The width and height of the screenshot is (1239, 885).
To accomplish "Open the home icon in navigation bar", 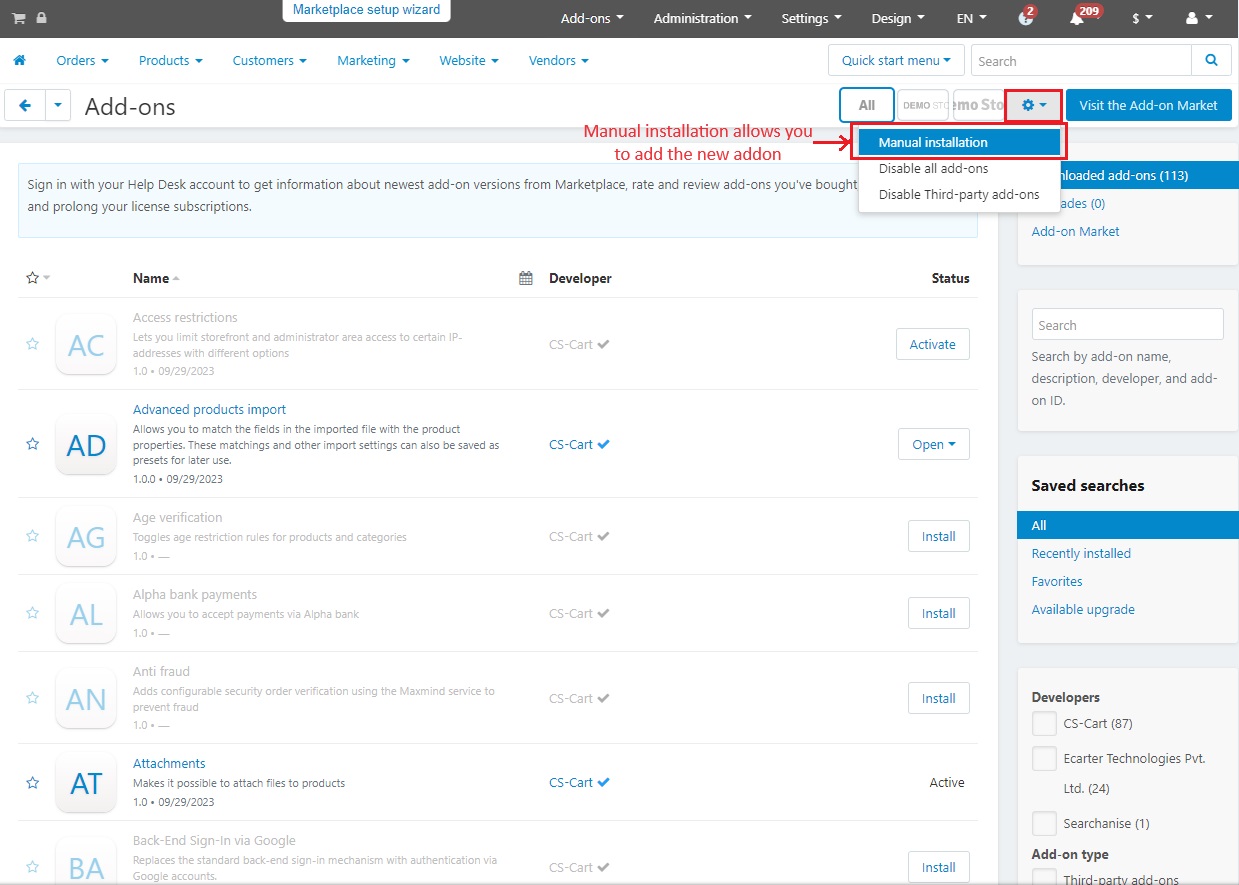I will 19,61.
